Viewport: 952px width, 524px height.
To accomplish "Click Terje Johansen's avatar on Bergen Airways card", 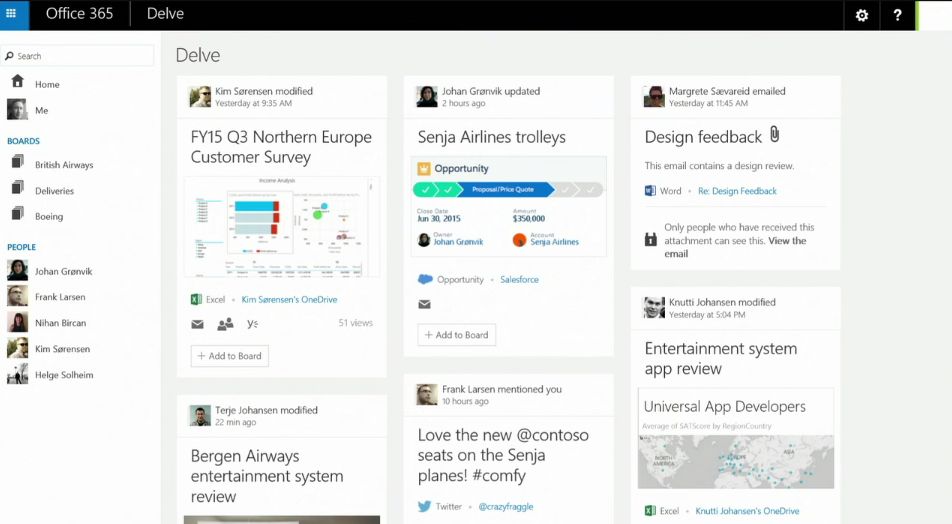I will point(200,416).
